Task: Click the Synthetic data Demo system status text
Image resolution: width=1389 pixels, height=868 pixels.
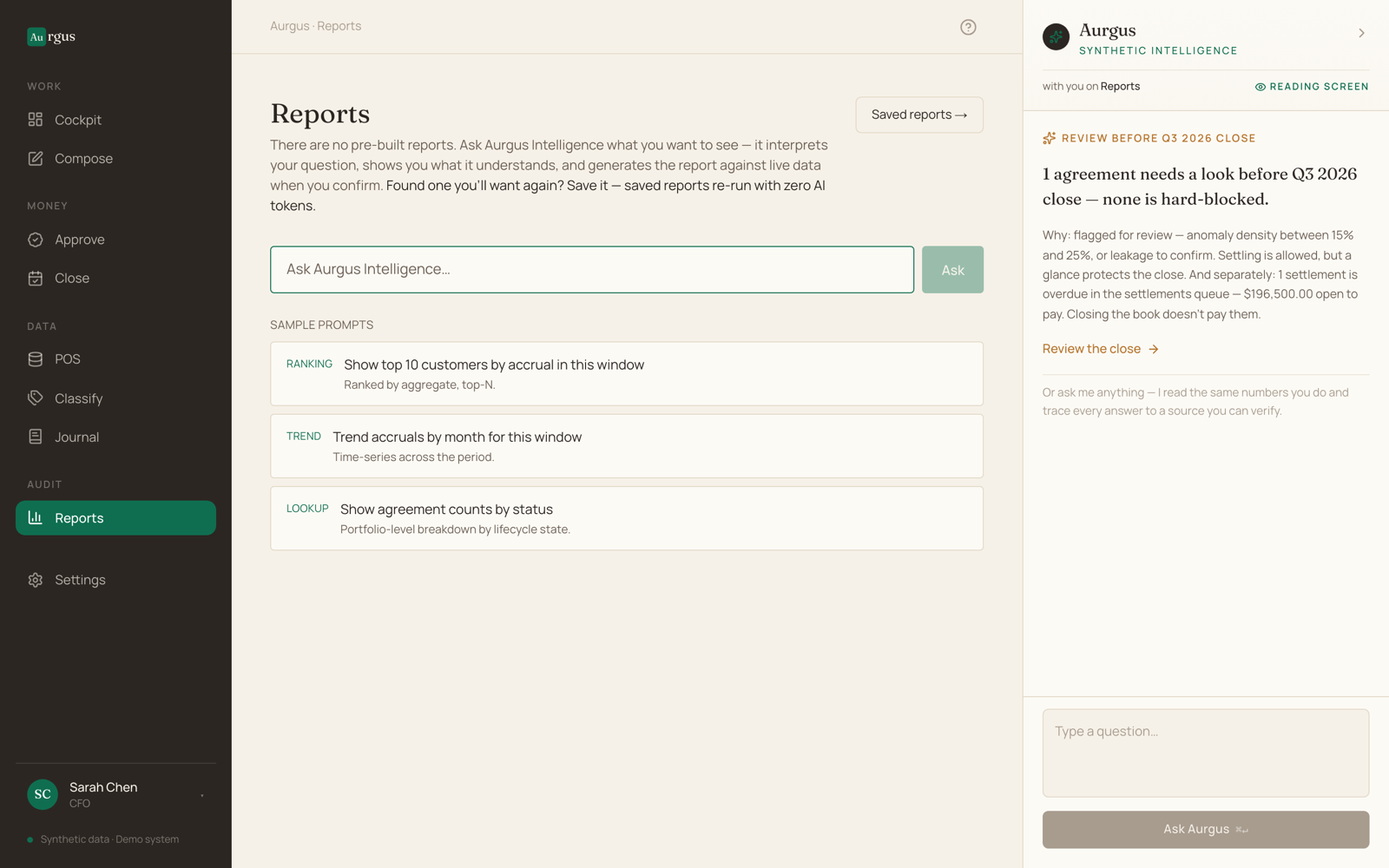Action: [109, 839]
